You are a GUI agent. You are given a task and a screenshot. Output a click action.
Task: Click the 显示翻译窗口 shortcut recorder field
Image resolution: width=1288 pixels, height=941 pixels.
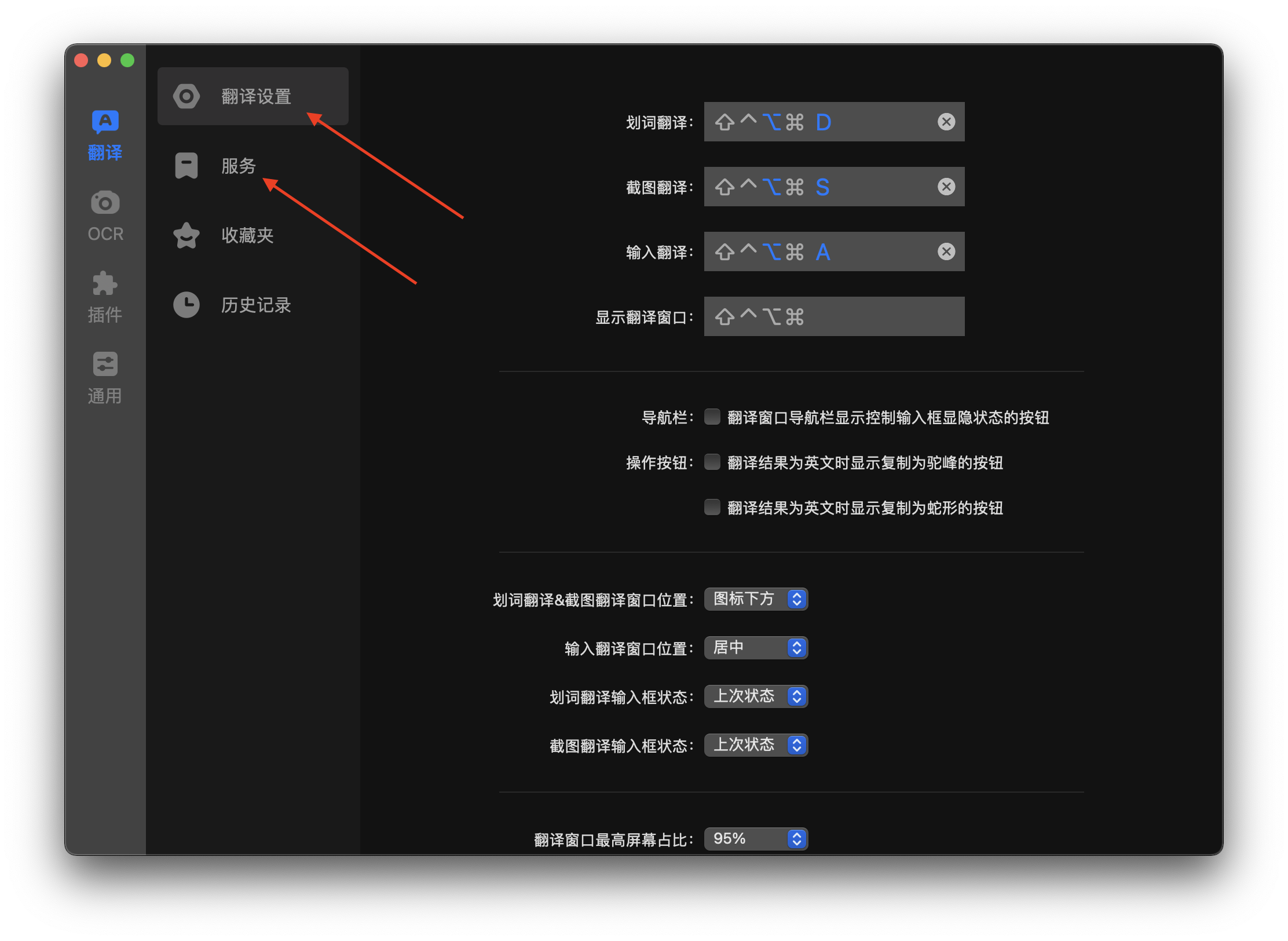(834, 316)
